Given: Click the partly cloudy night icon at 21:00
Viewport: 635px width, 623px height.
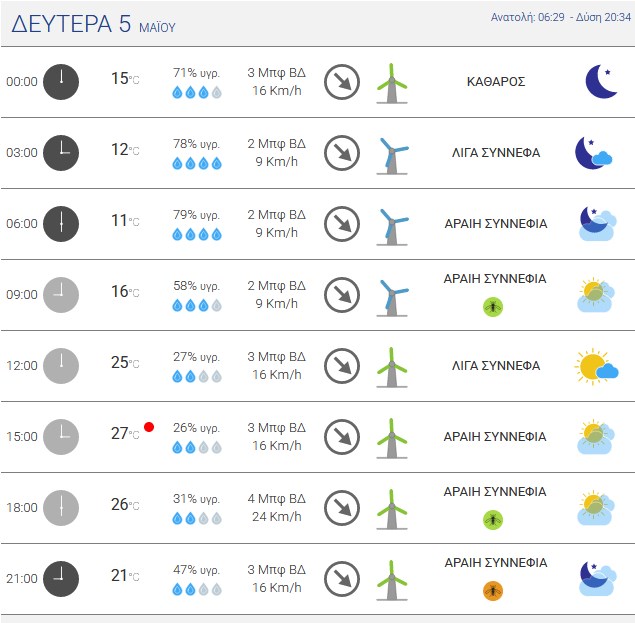Looking at the screenshot, I should coord(596,578).
